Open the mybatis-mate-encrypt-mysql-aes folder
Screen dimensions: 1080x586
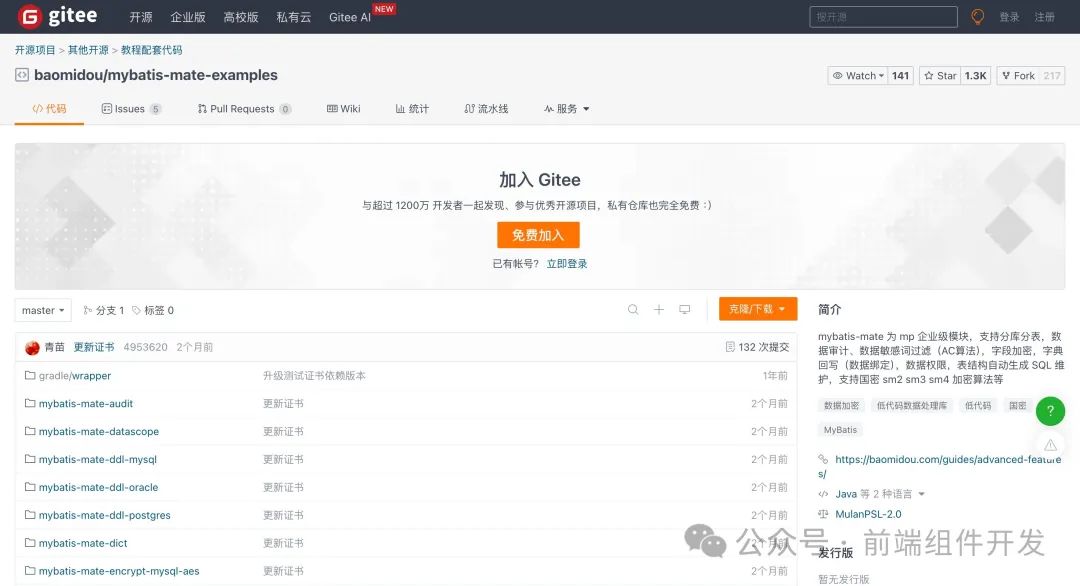119,571
